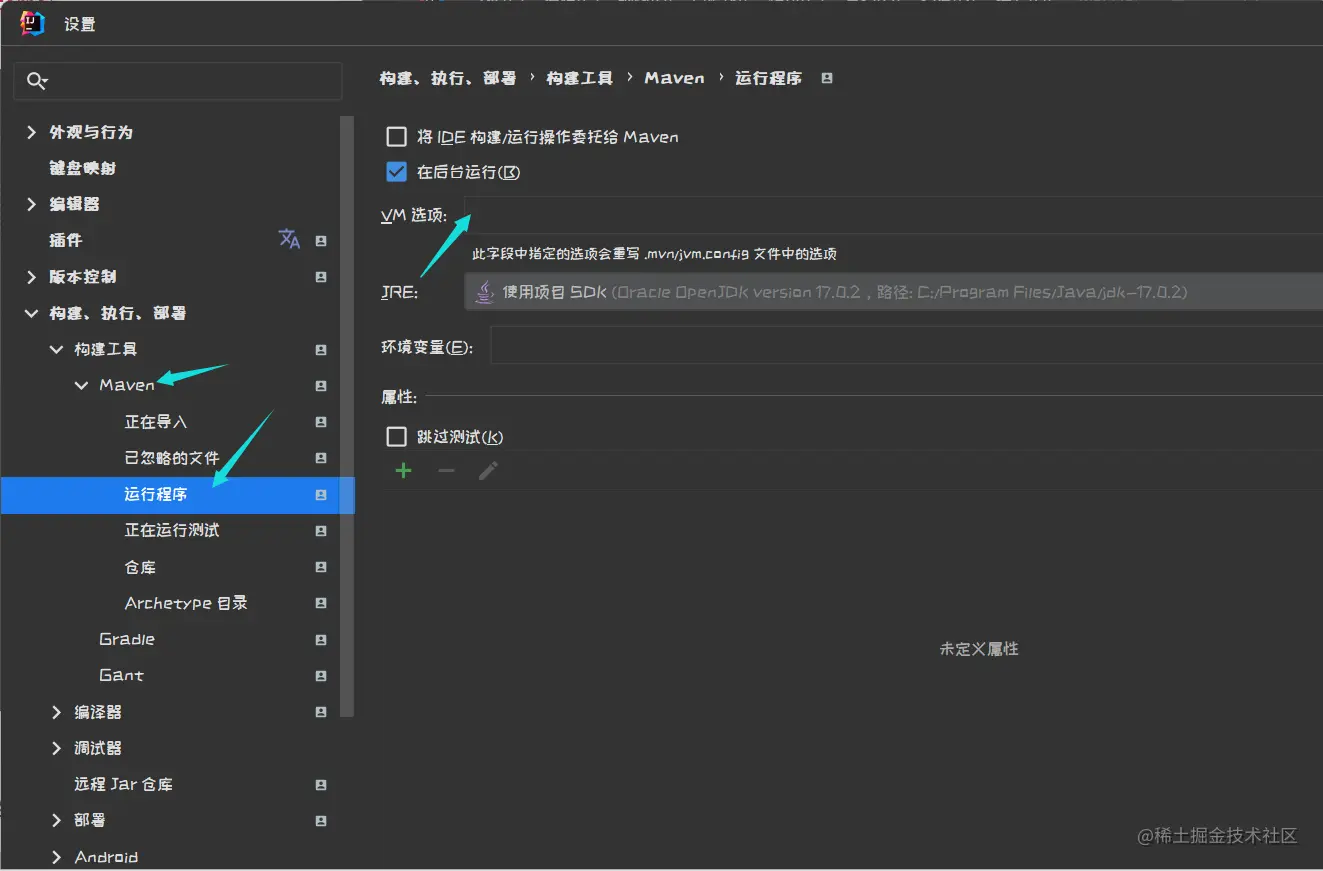Click the project icon in the breadcrumb header
Image resolution: width=1323 pixels, height=871 pixels.
point(827,78)
